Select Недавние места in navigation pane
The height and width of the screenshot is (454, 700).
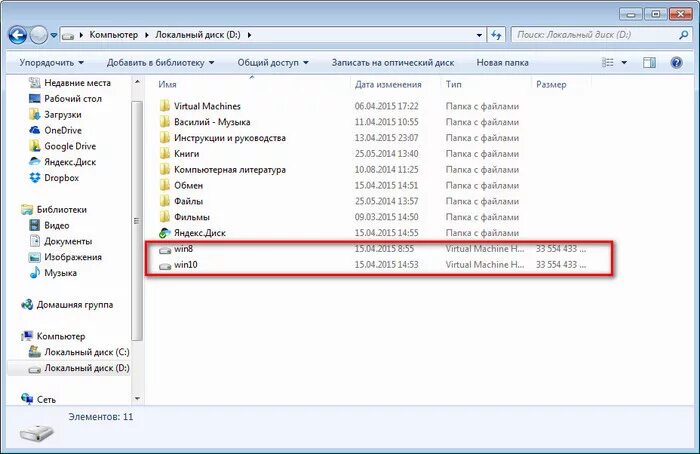click(x=77, y=83)
